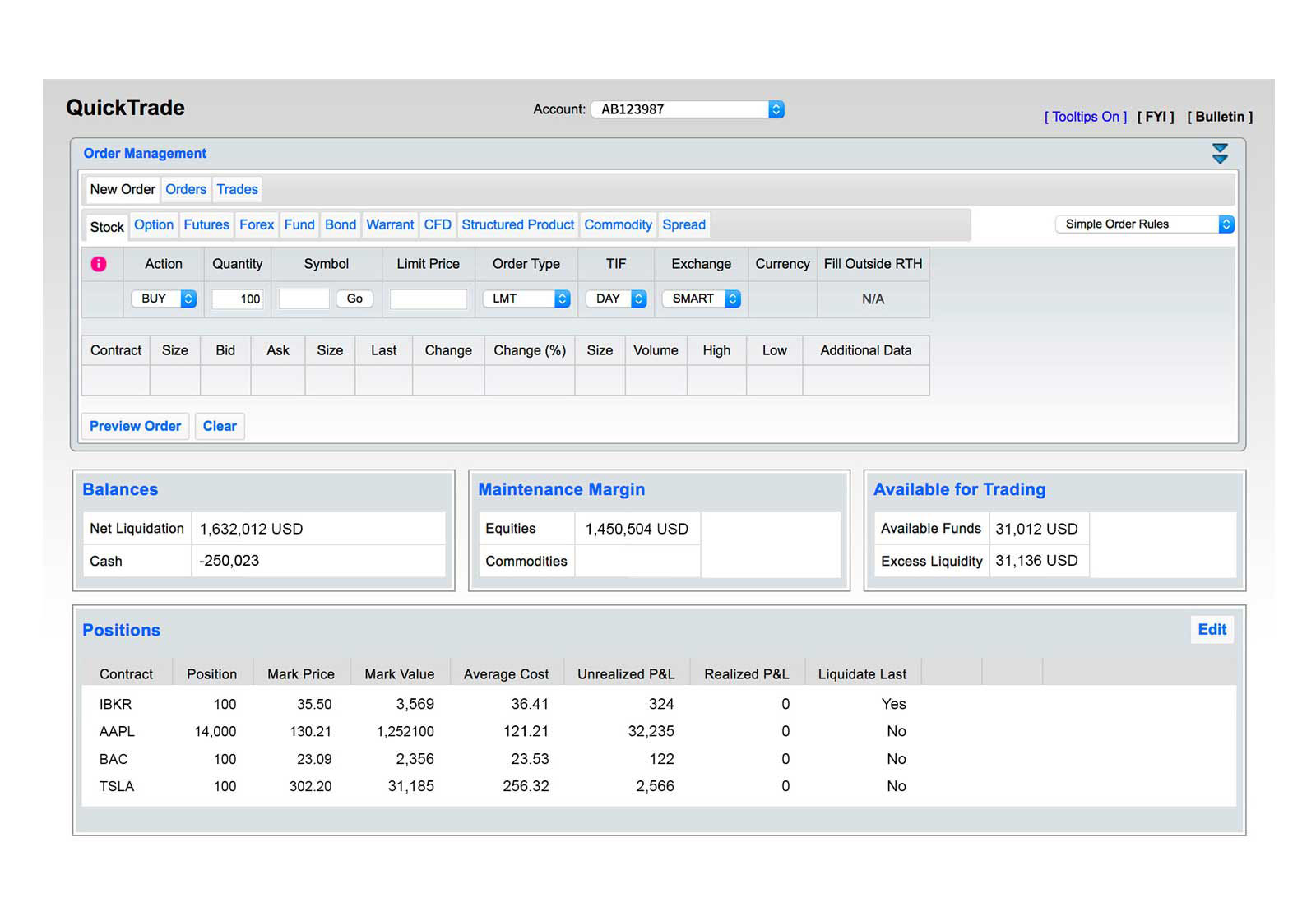Viewport: 1316px width, 921px height.
Task: Open the Simple Order Rules dropdown
Action: coord(1144,224)
